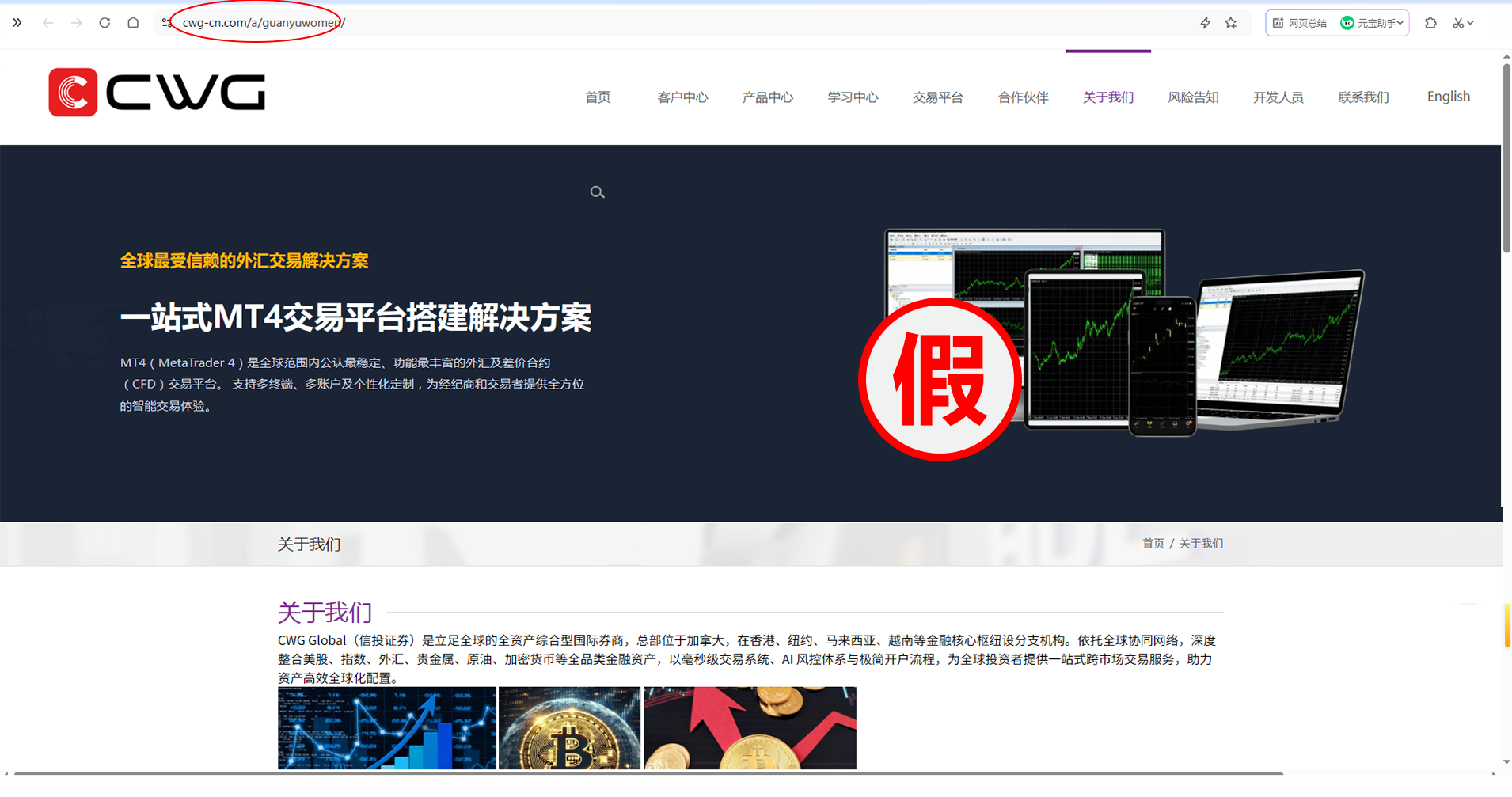Open the red arrow gold coins thumbnail
1512x797 pixels.
[750, 728]
